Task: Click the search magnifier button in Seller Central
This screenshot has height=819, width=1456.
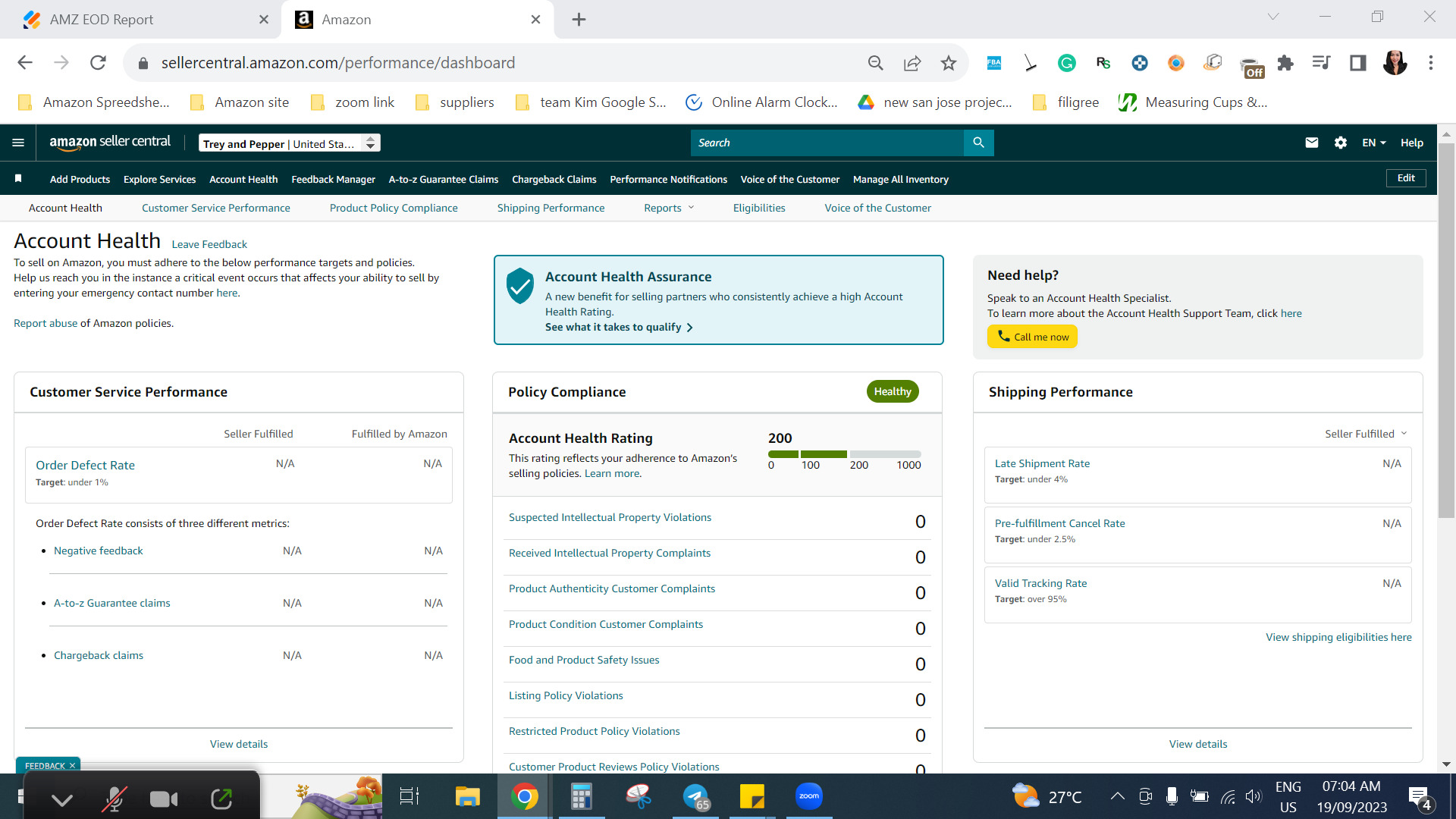Action: 978,143
